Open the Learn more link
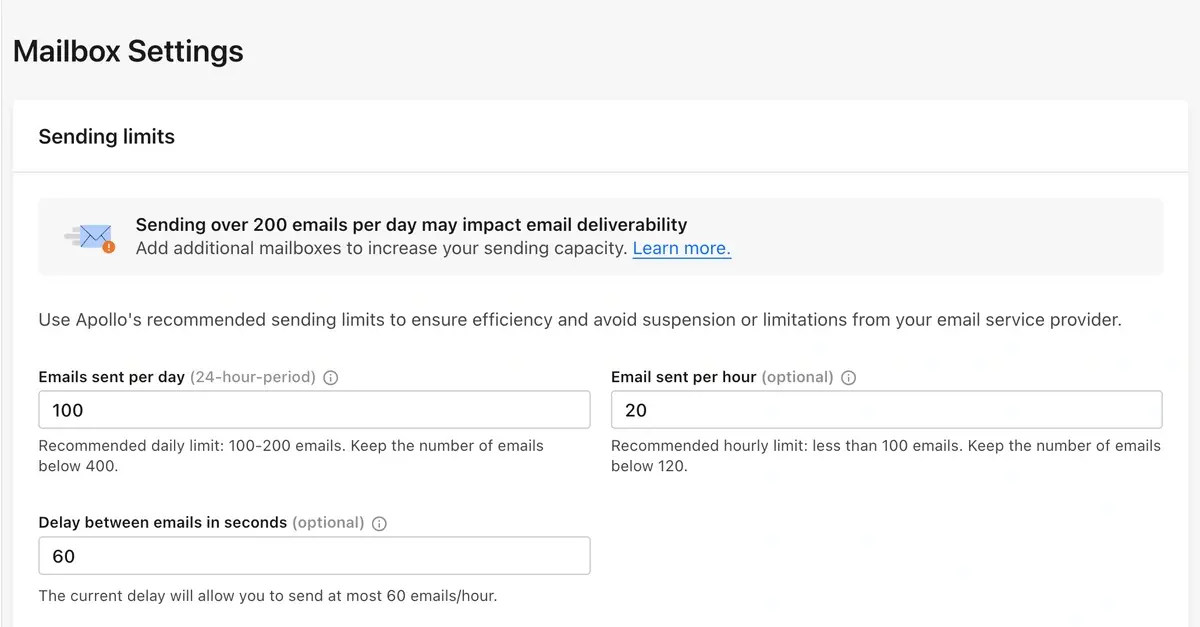Screen dimensions: 1200x627 [x=682, y=248]
